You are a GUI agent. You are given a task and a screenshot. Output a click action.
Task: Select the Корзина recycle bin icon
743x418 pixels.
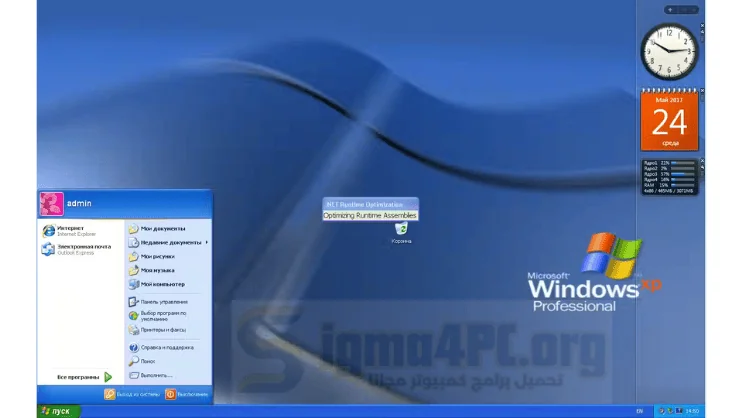pyautogui.click(x=401, y=233)
